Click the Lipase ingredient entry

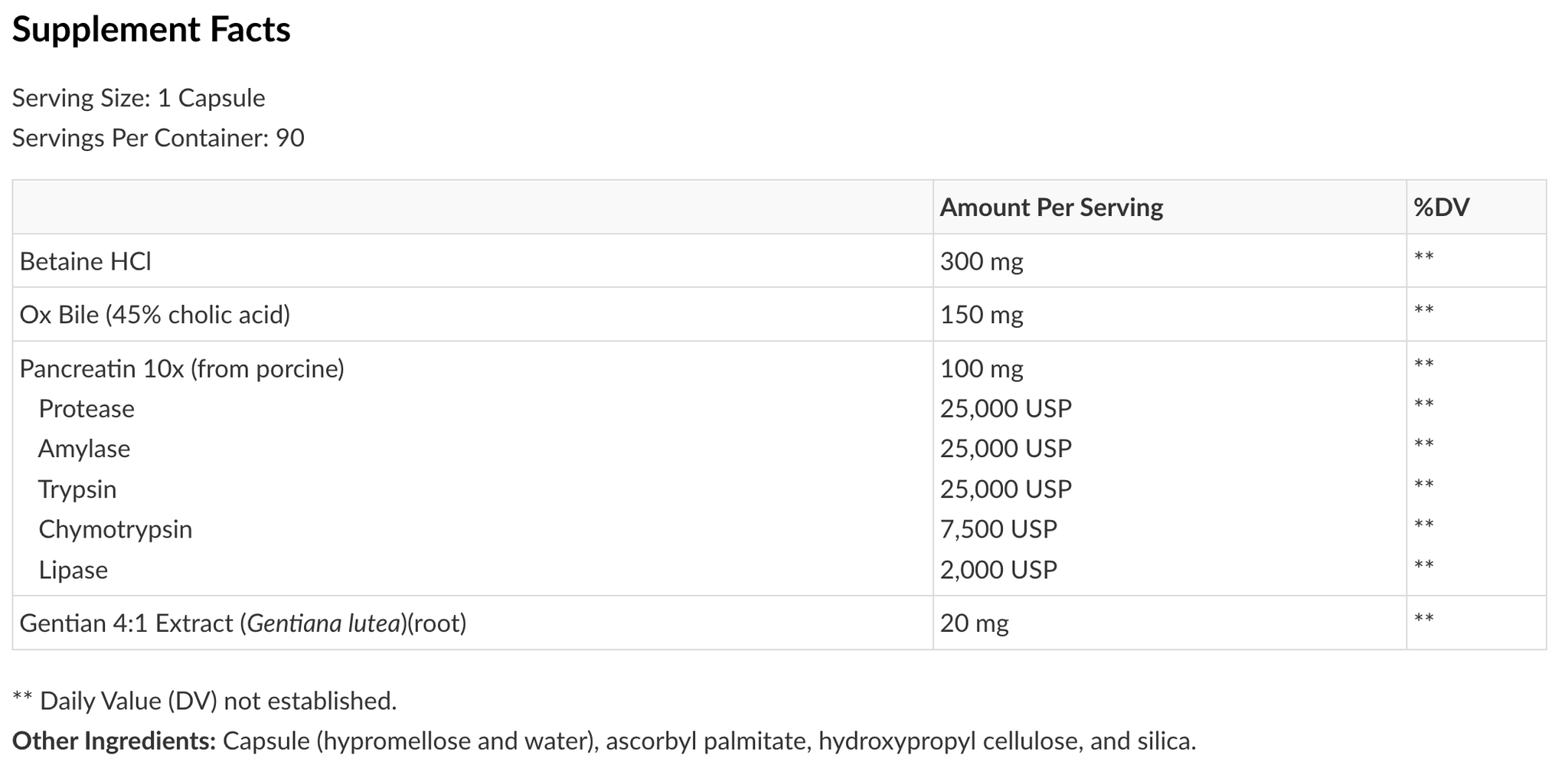click(73, 570)
